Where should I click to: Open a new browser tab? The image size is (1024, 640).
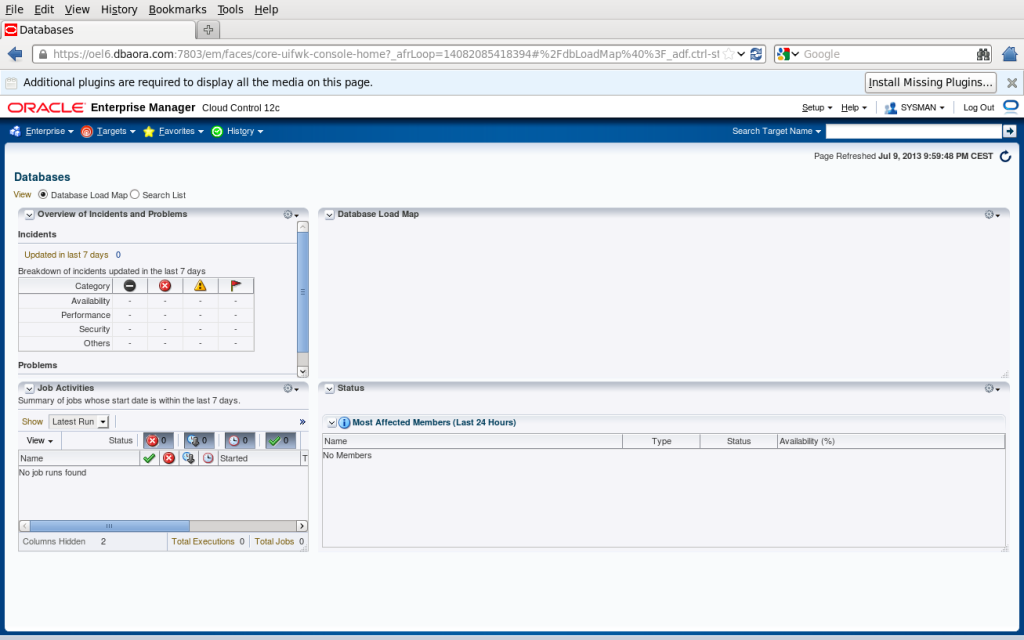click(208, 29)
